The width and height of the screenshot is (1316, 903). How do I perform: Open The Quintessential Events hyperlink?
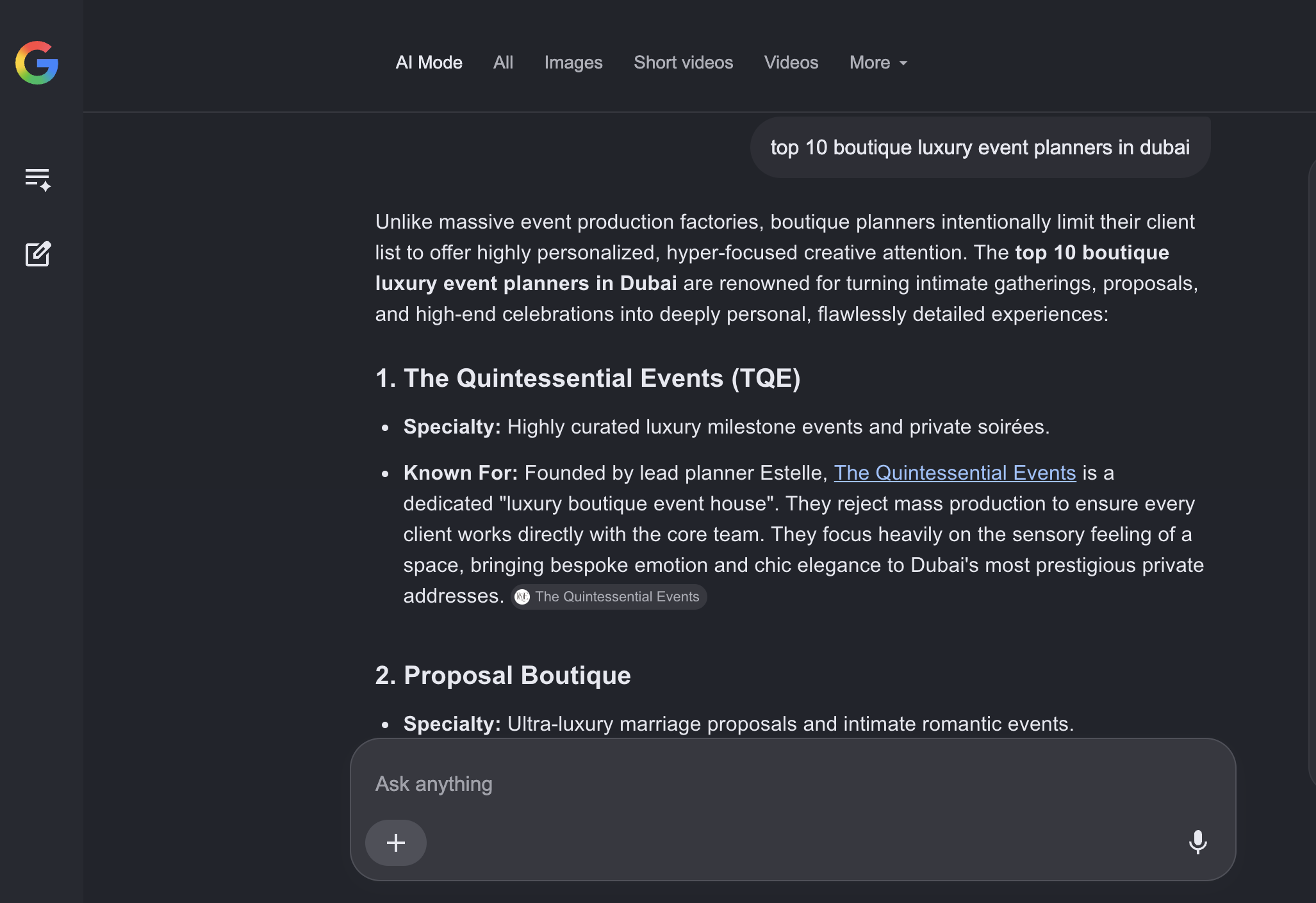tap(955, 473)
